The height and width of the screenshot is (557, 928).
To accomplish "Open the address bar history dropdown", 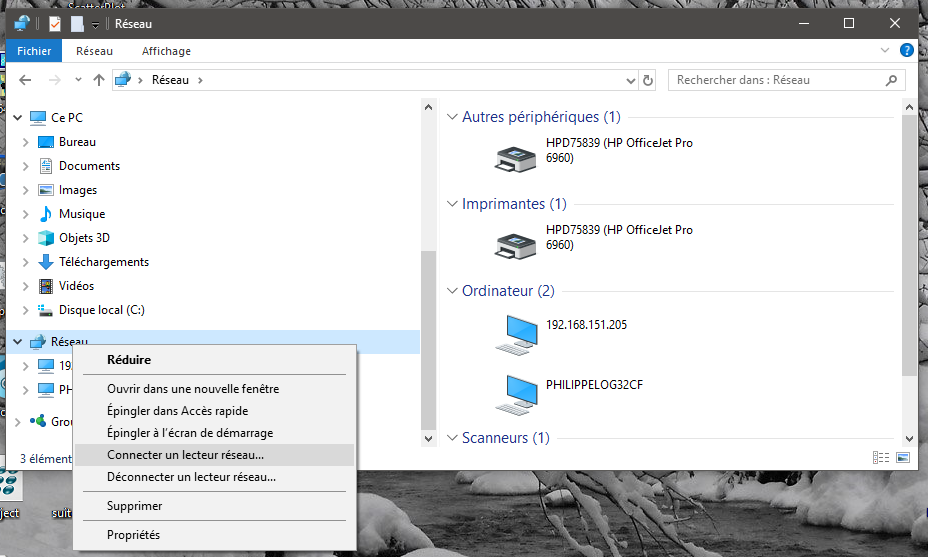I will click(x=630, y=81).
